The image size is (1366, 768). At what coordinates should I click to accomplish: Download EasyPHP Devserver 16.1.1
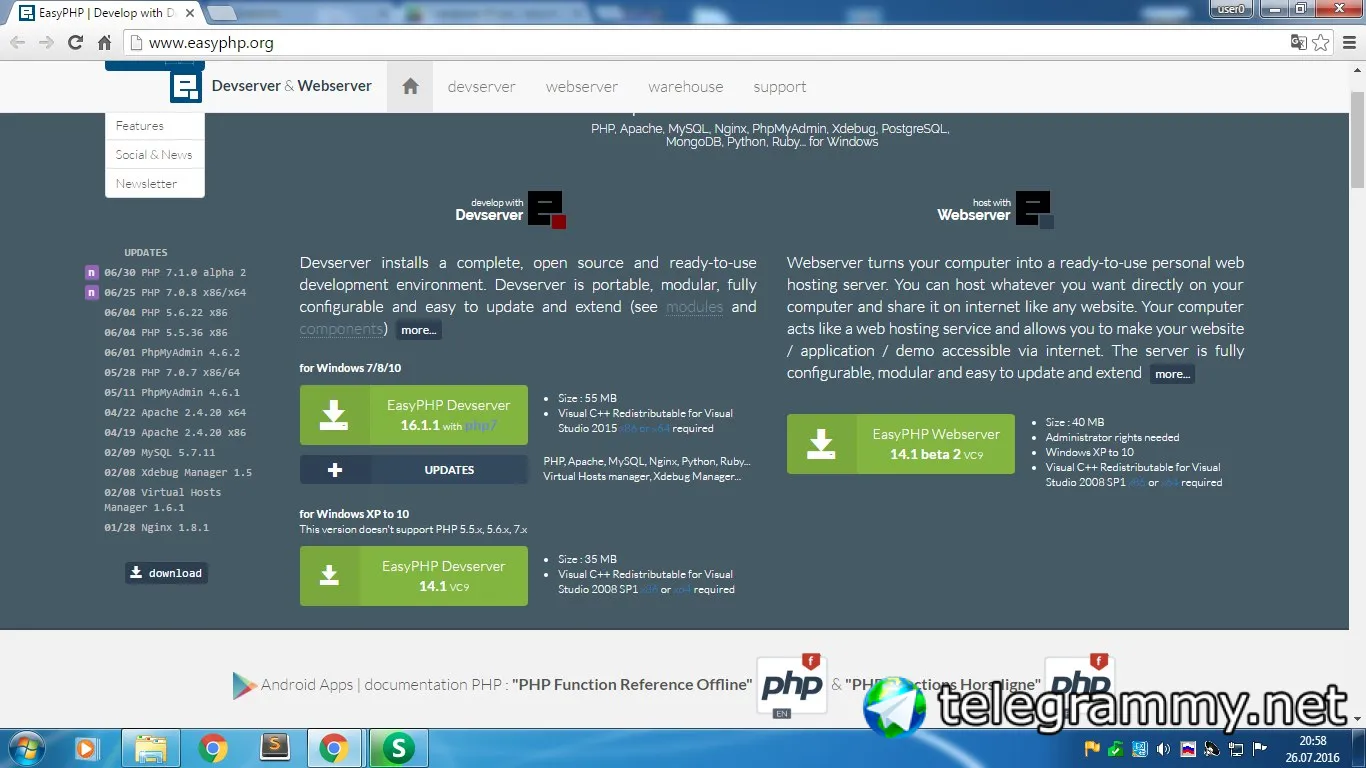click(x=414, y=415)
